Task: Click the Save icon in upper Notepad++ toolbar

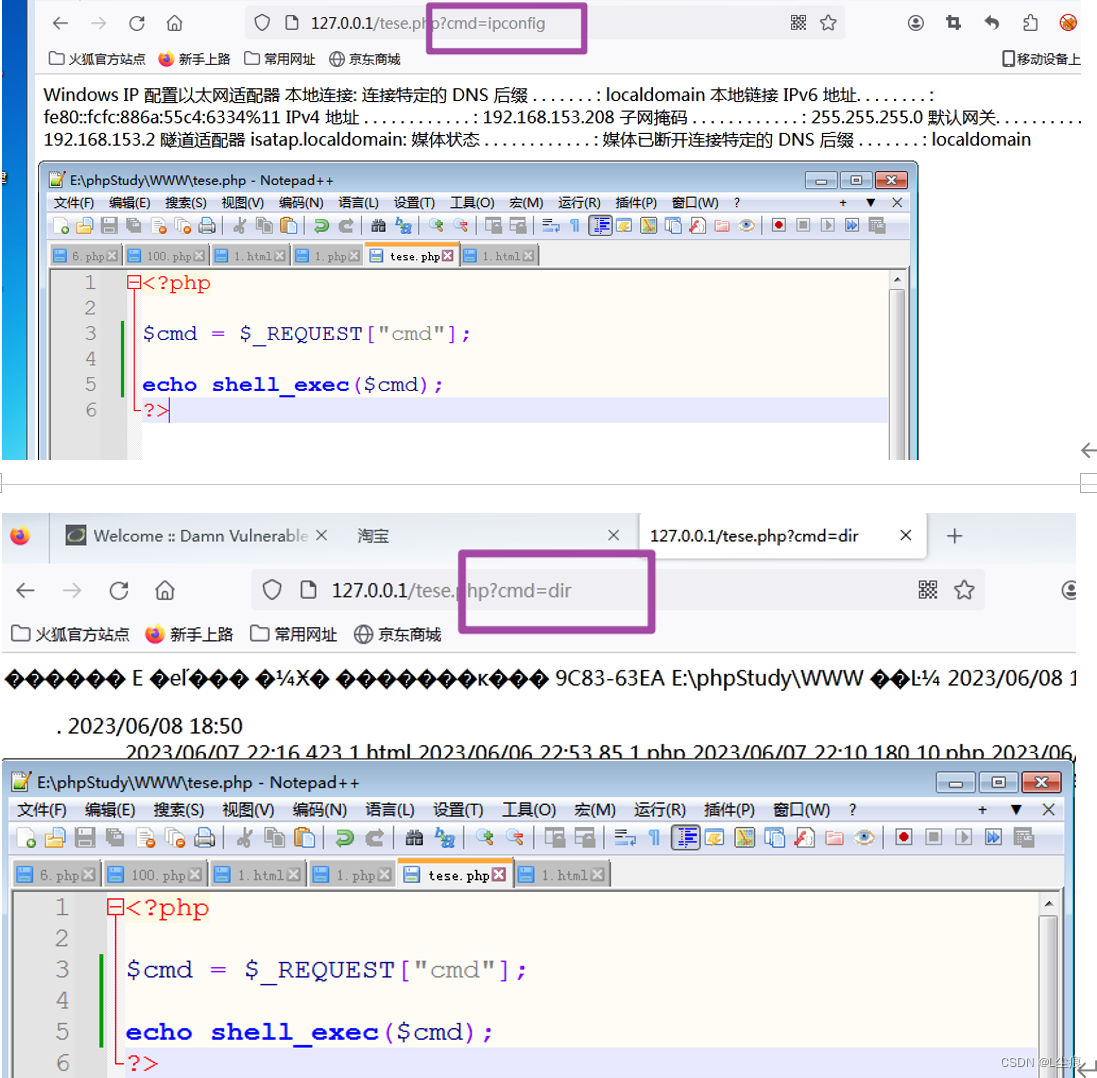Action: [x=109, y=225]
